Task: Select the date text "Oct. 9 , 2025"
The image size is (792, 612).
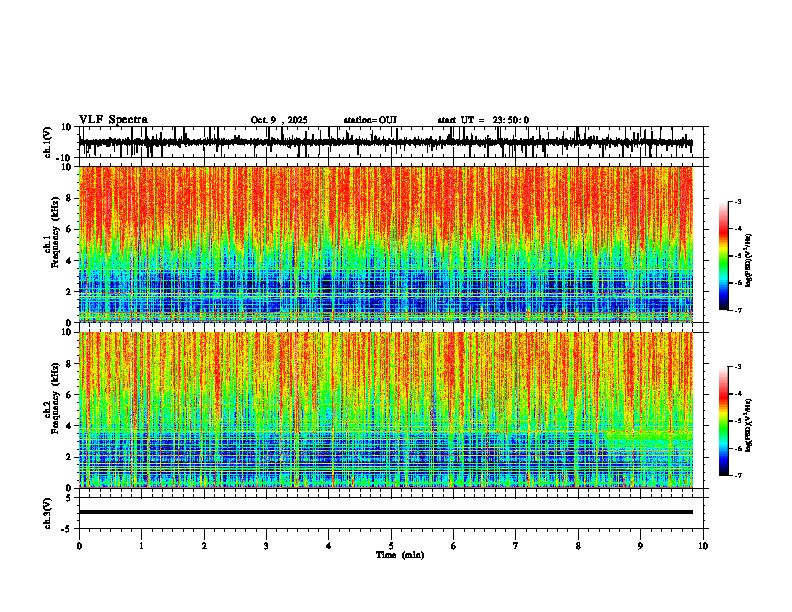Action: [x=279, y=120]
